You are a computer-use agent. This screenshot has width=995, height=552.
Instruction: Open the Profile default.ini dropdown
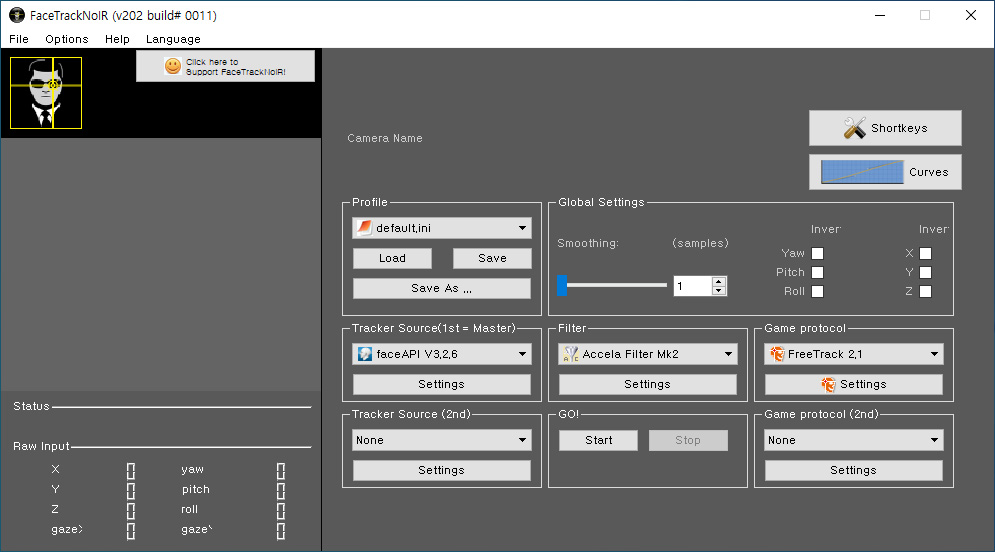click(x=442, y=228)
